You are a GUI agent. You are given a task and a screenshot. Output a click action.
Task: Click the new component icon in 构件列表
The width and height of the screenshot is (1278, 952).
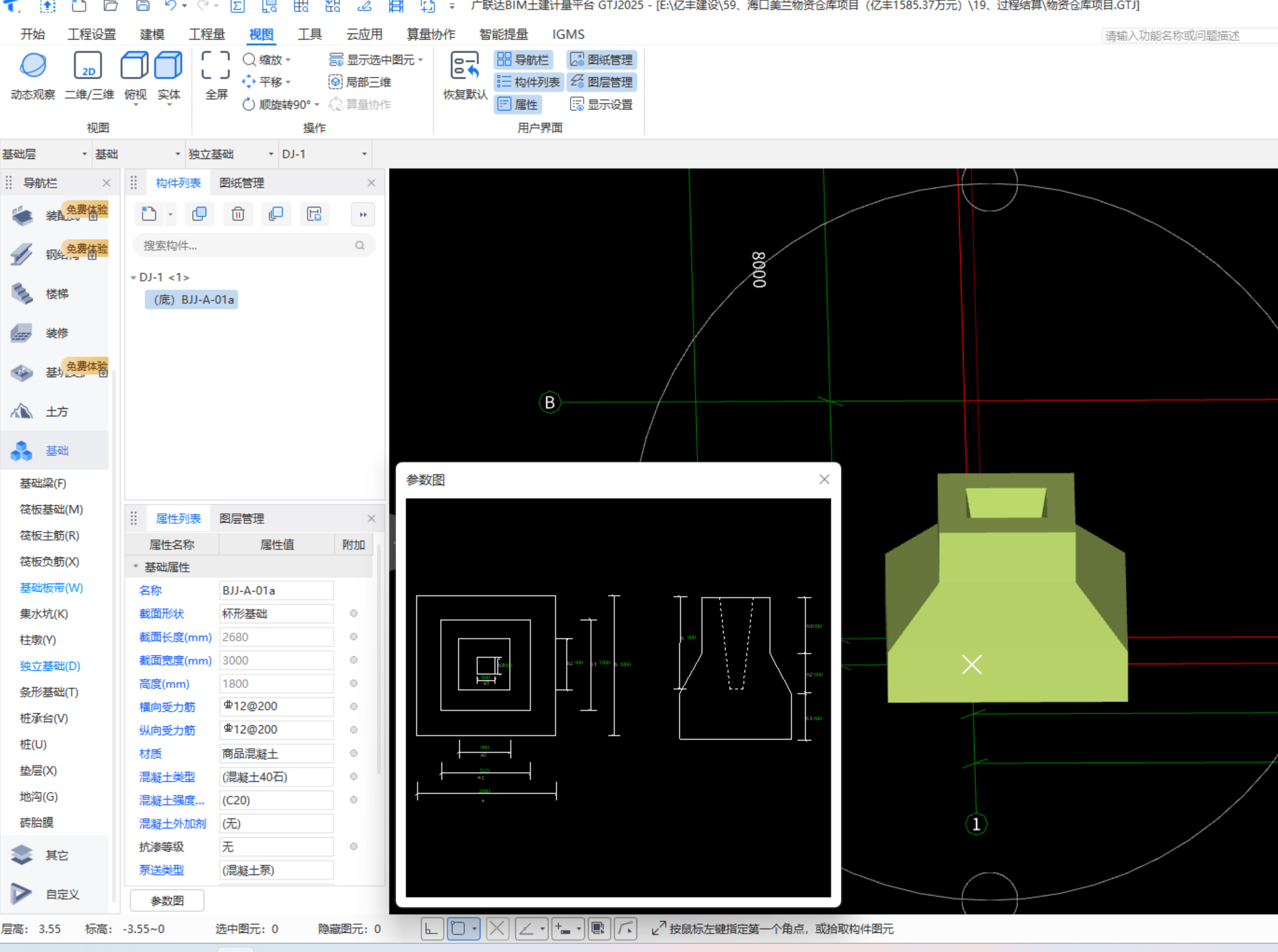(x=149, y=214)
